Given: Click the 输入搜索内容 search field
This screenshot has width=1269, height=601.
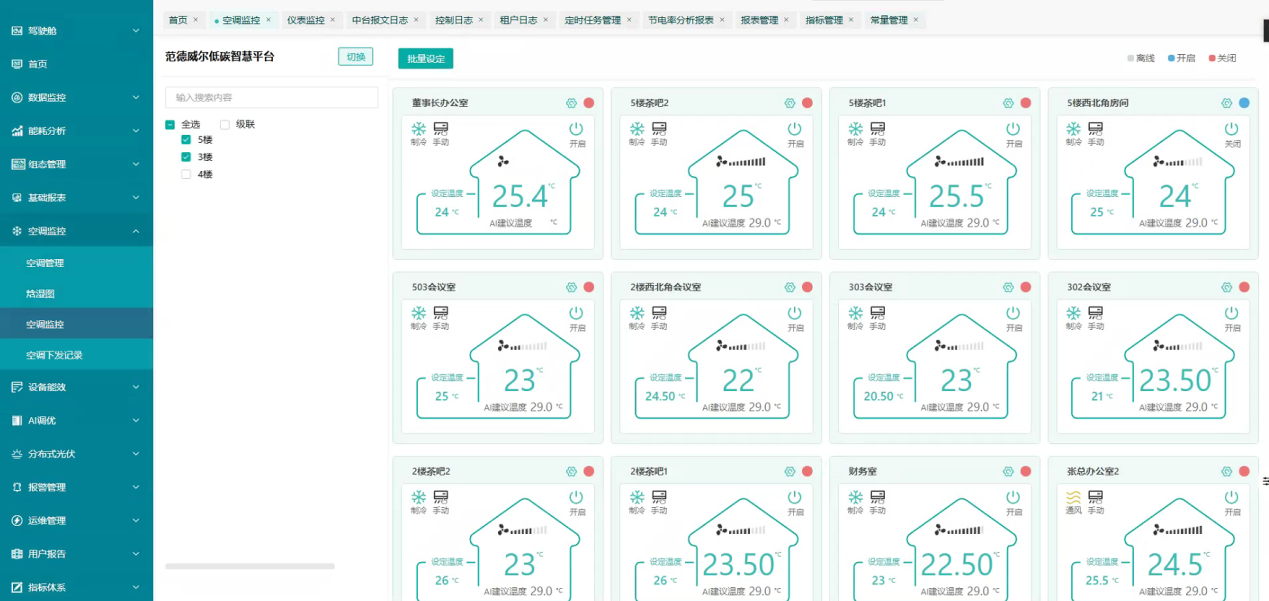Looking at the screenshot, I should (271, 97).
